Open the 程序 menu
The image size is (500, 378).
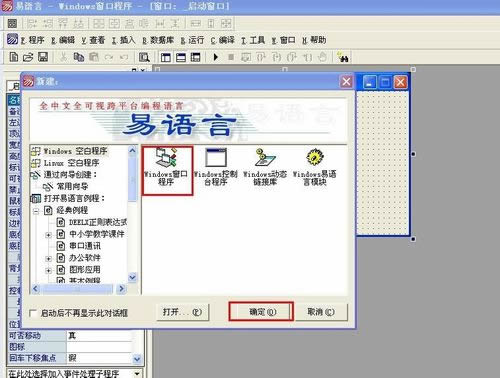pyautogui.click(x=32, y=40)
